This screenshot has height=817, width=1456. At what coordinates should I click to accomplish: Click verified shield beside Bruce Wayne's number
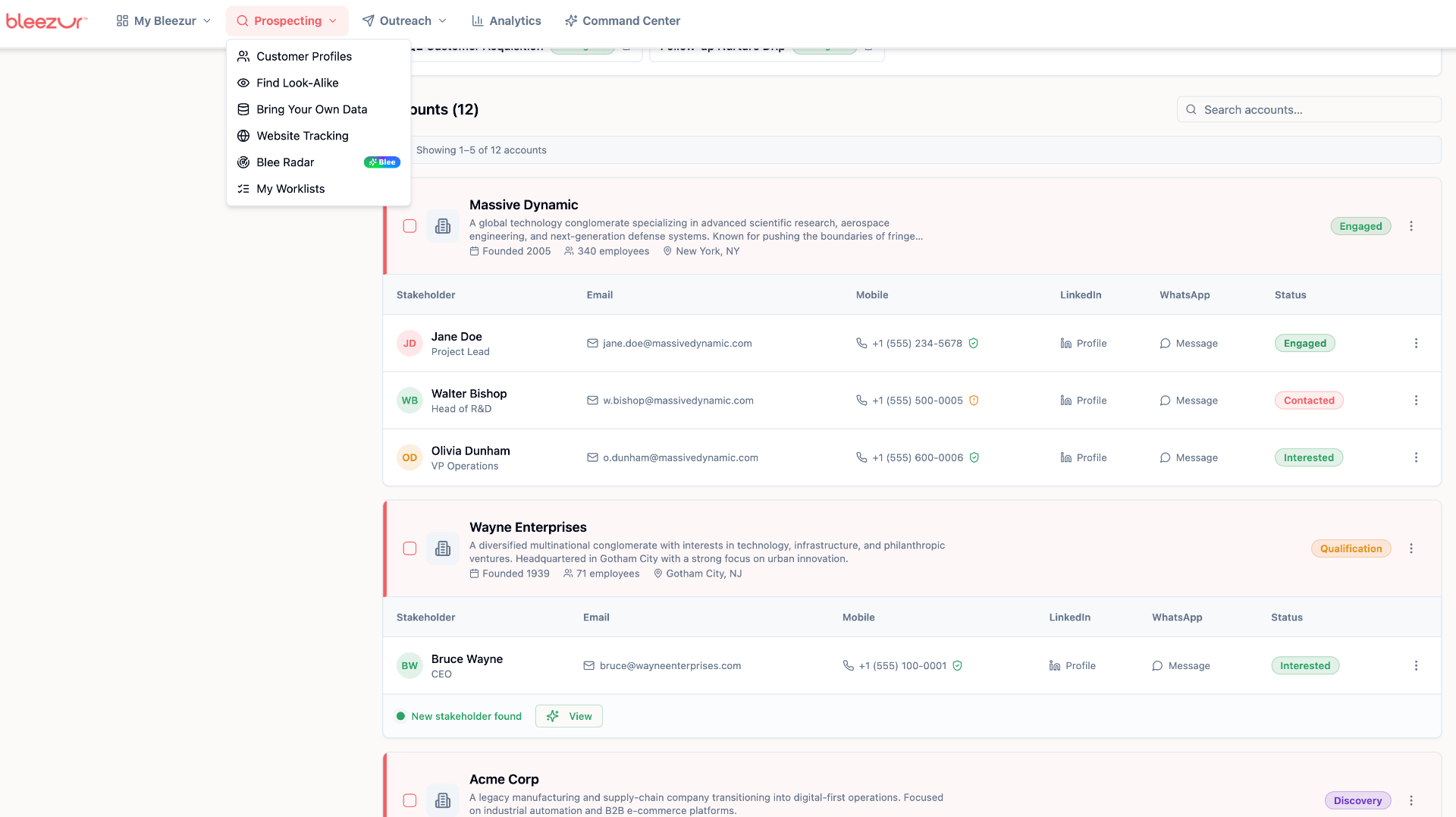point(957,666)
